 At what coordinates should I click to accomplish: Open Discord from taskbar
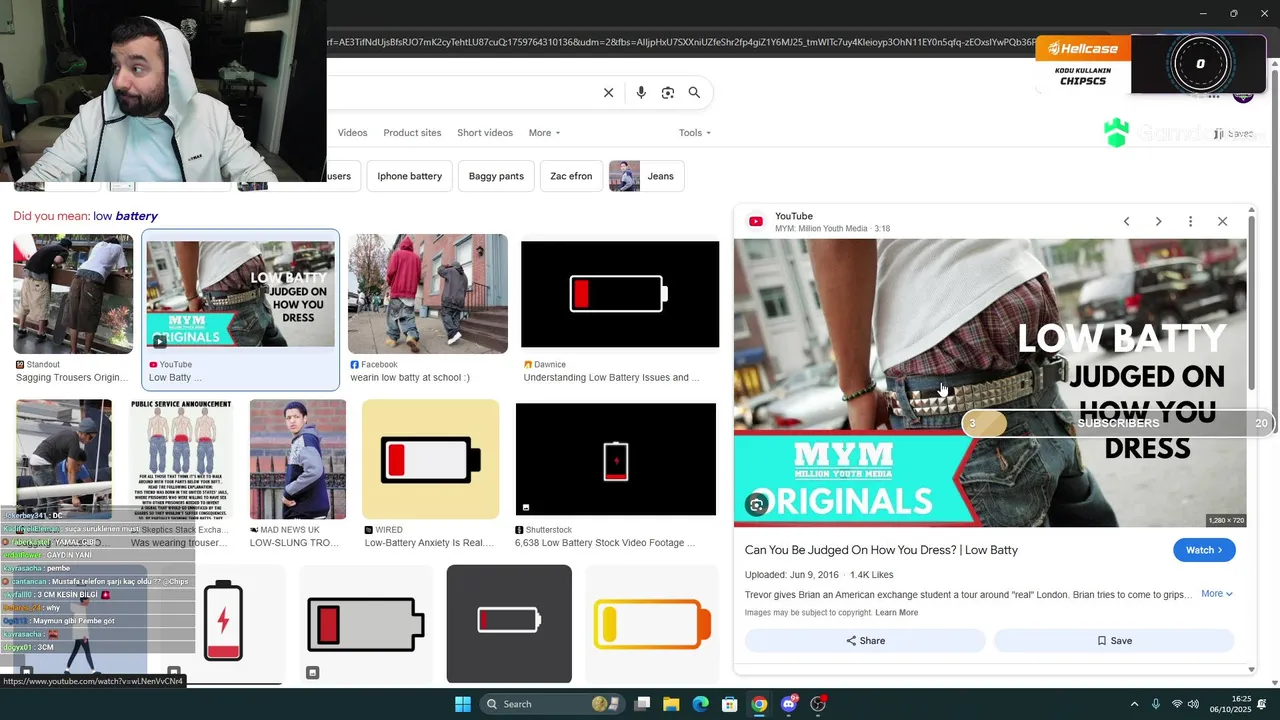pyautogui.click(x=789, y=704)
